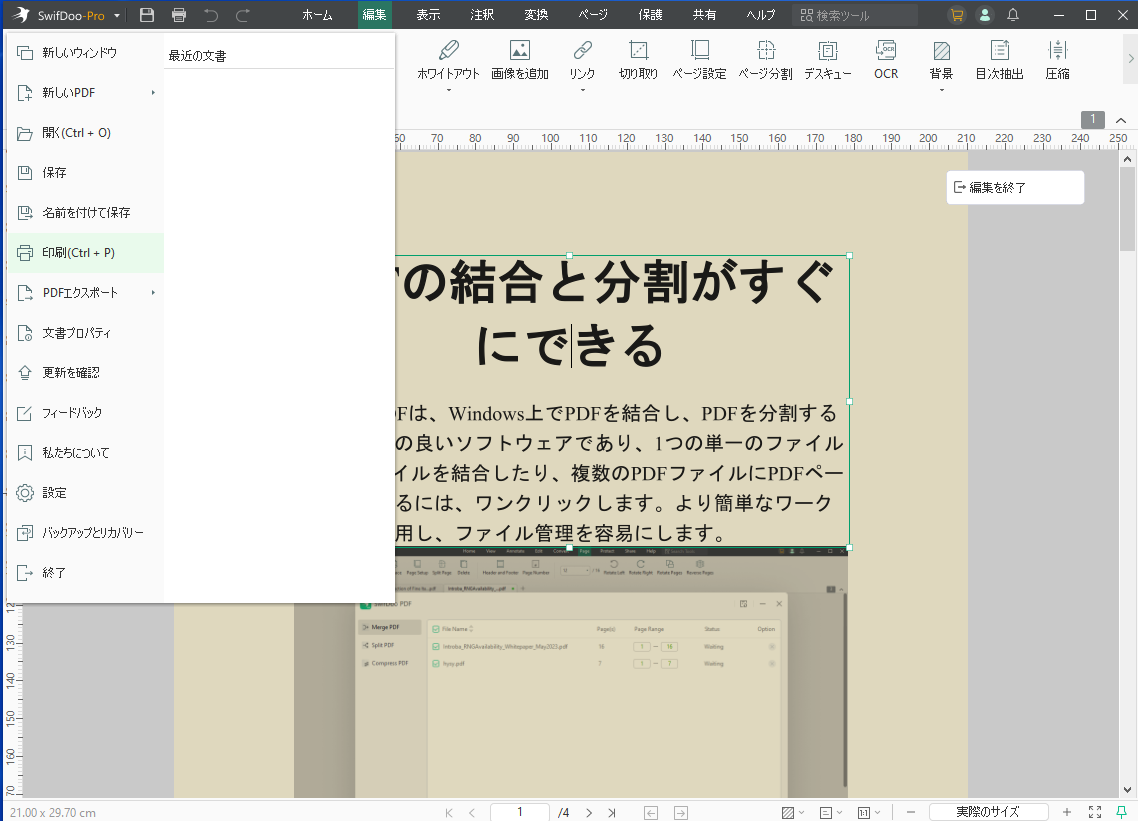
Task: Click the 編集を終了 button
Action: point(1015,187)
